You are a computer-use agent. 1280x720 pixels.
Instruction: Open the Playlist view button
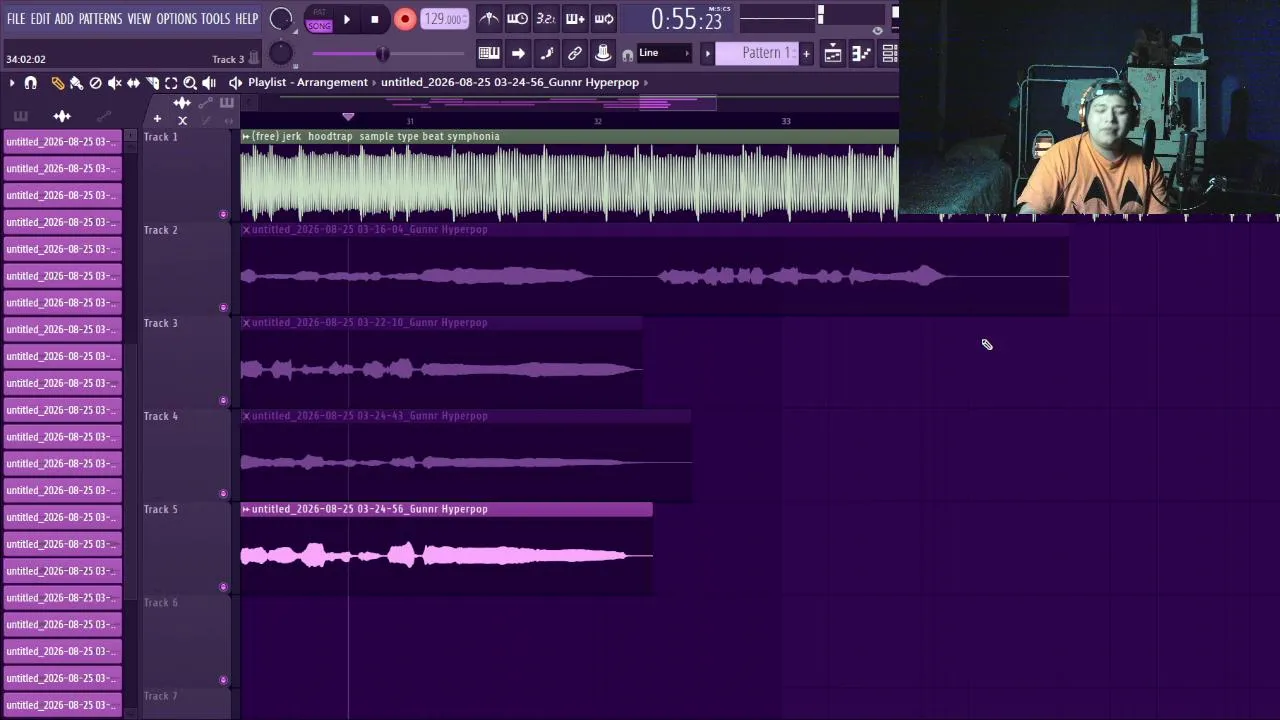833,54
